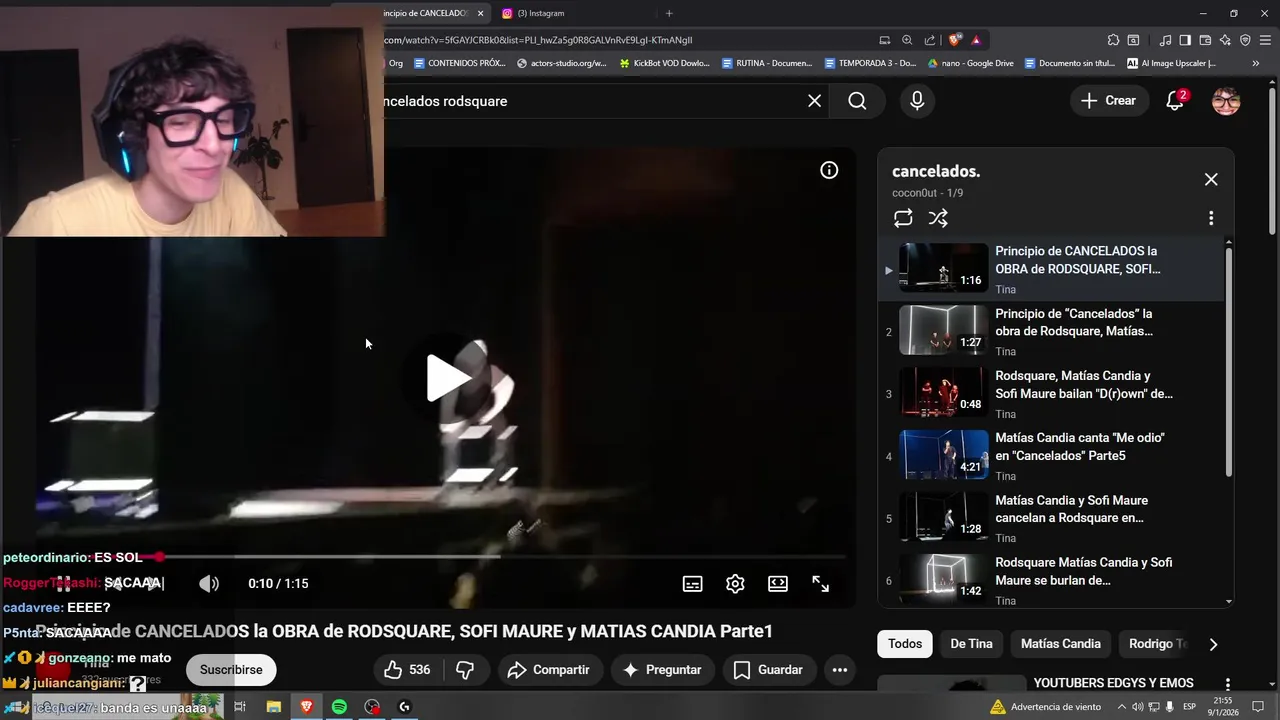Enter fullscreen on the video player

pos(820,584)
